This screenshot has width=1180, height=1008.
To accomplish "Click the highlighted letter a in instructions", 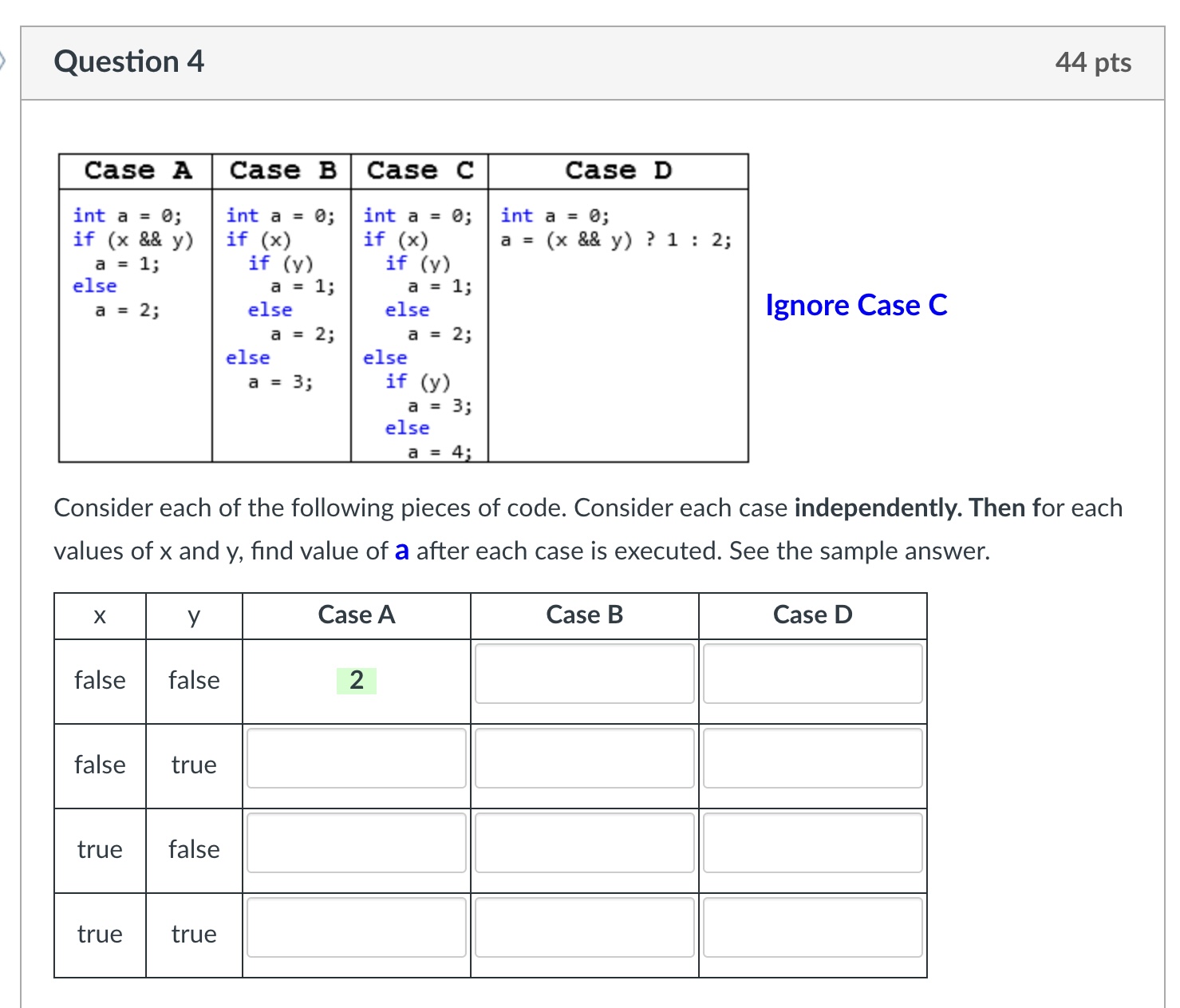I will (x=401, y=551).
